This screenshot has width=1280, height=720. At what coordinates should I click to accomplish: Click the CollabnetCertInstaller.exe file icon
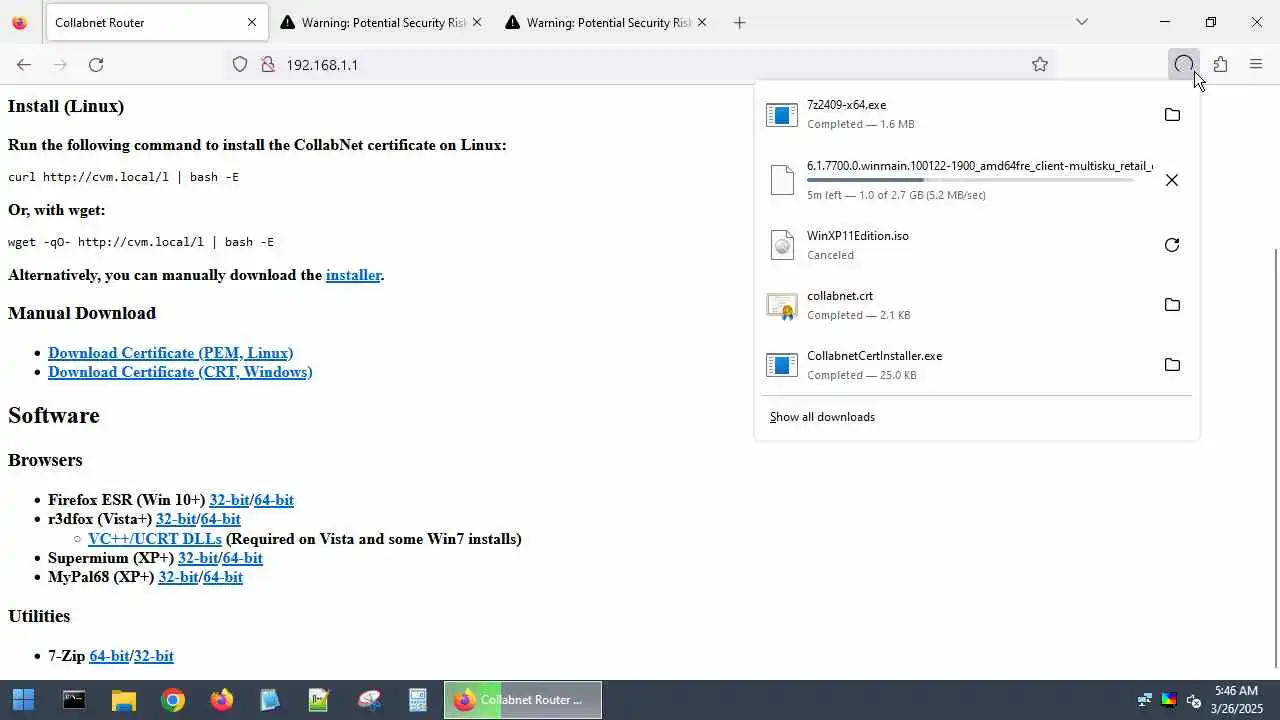[x=782, y=365]
